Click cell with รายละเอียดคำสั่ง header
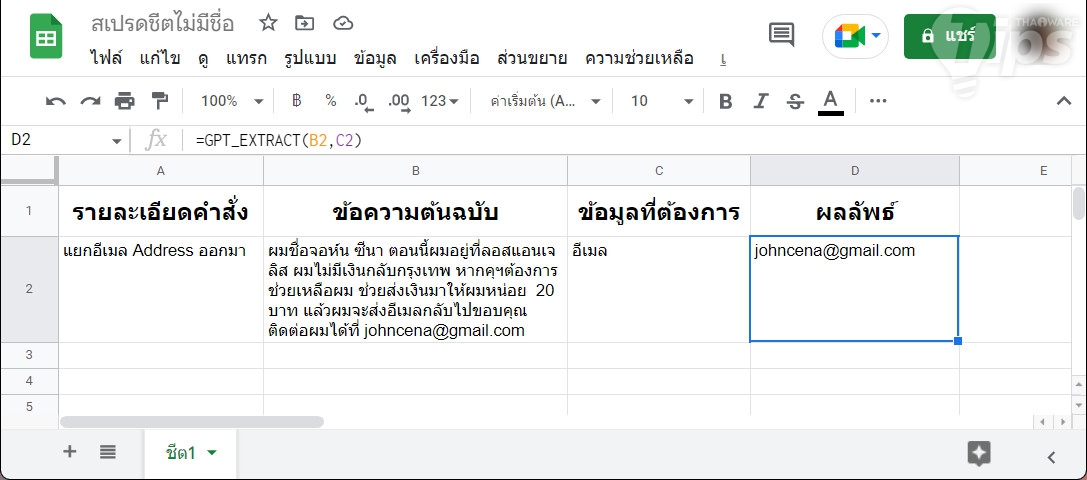 [161, 211]
